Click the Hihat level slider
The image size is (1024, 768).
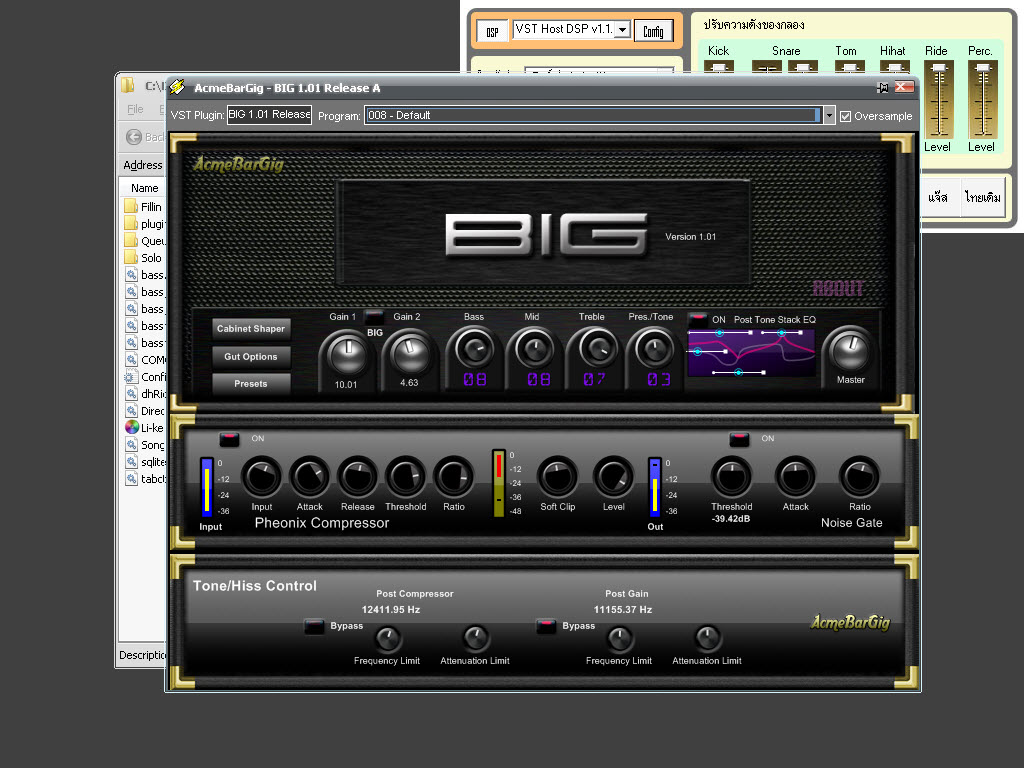coord(895,67)
